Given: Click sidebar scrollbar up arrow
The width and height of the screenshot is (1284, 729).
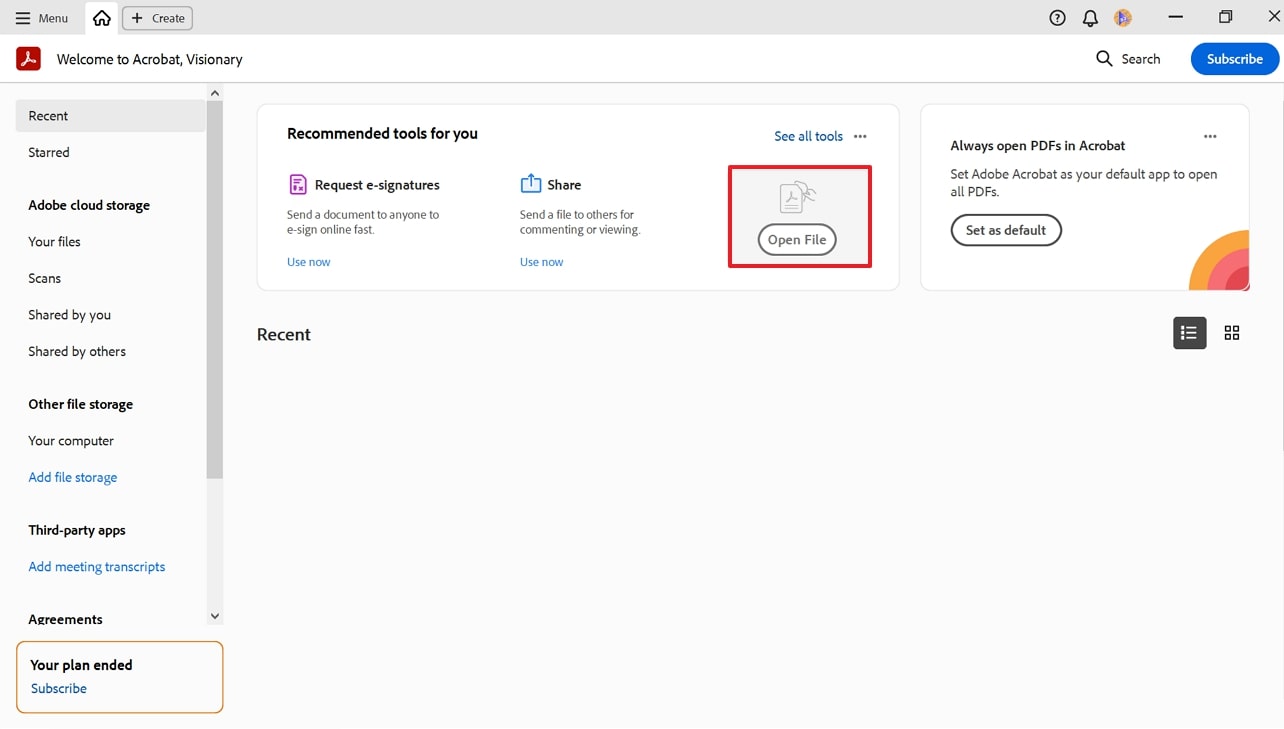Looking at the screenshot, I should tap(214, 93).
